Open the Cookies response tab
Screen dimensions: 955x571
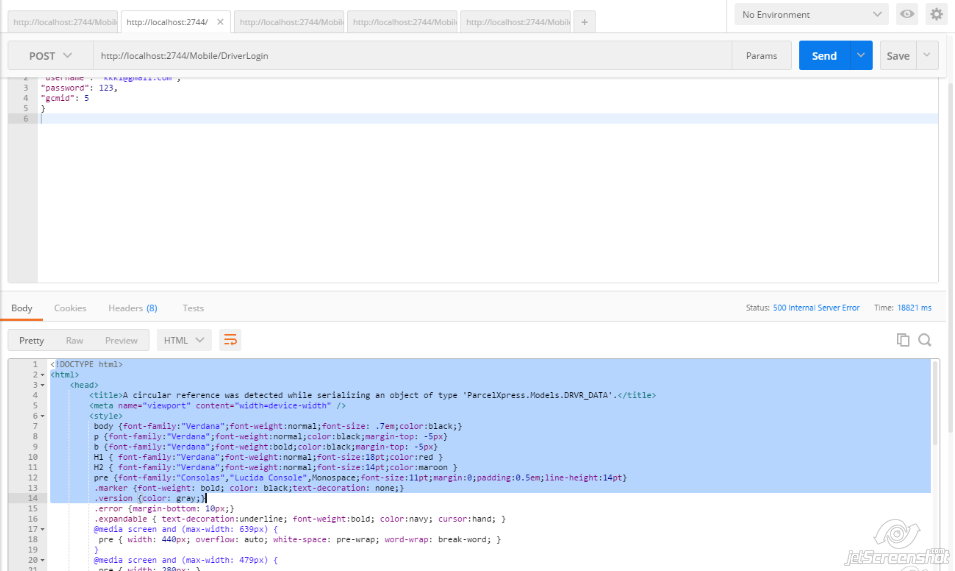tap(70, 308)
